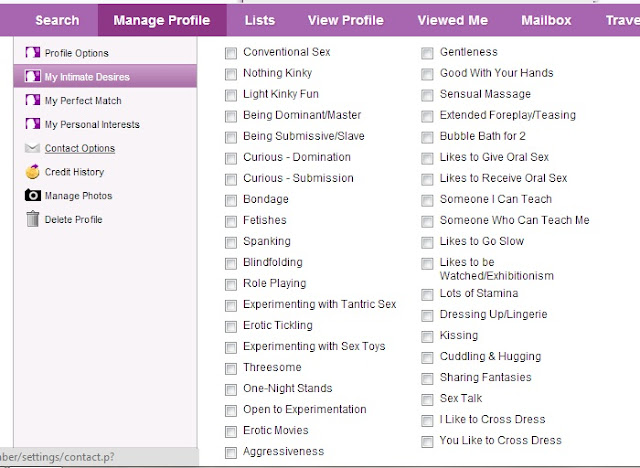The height and width of the screenshot is (468, 640).
Task: Open the Credit History link
Action: click(73, 172)
